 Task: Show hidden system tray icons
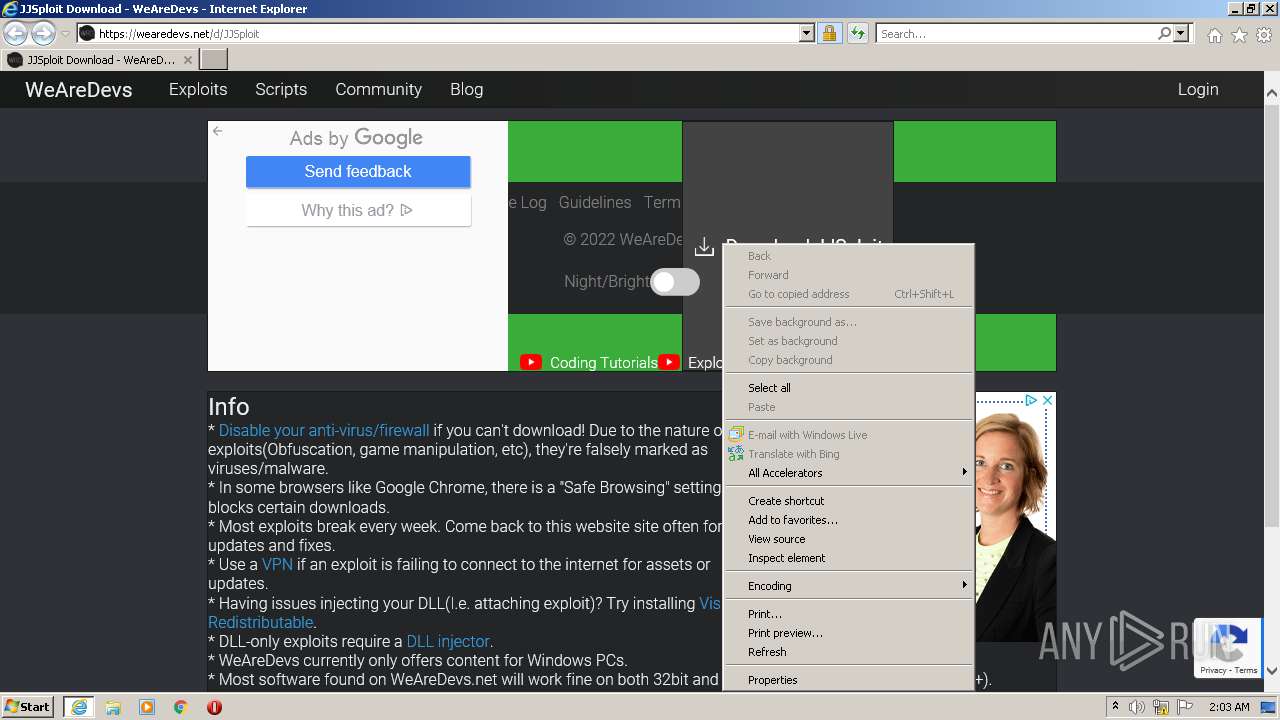(x=1115, y=707)
